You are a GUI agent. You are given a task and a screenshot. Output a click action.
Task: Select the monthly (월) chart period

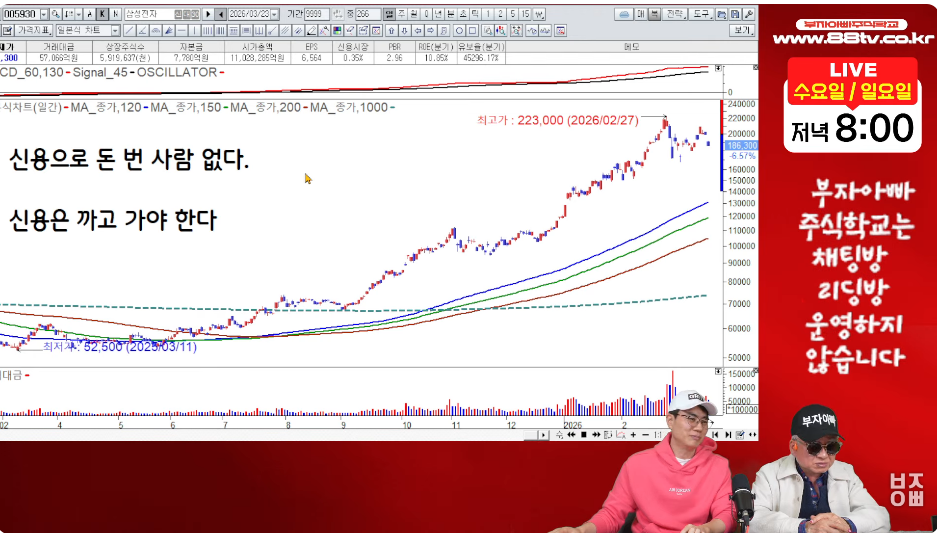pyautogui.click(x=414, y=14)
